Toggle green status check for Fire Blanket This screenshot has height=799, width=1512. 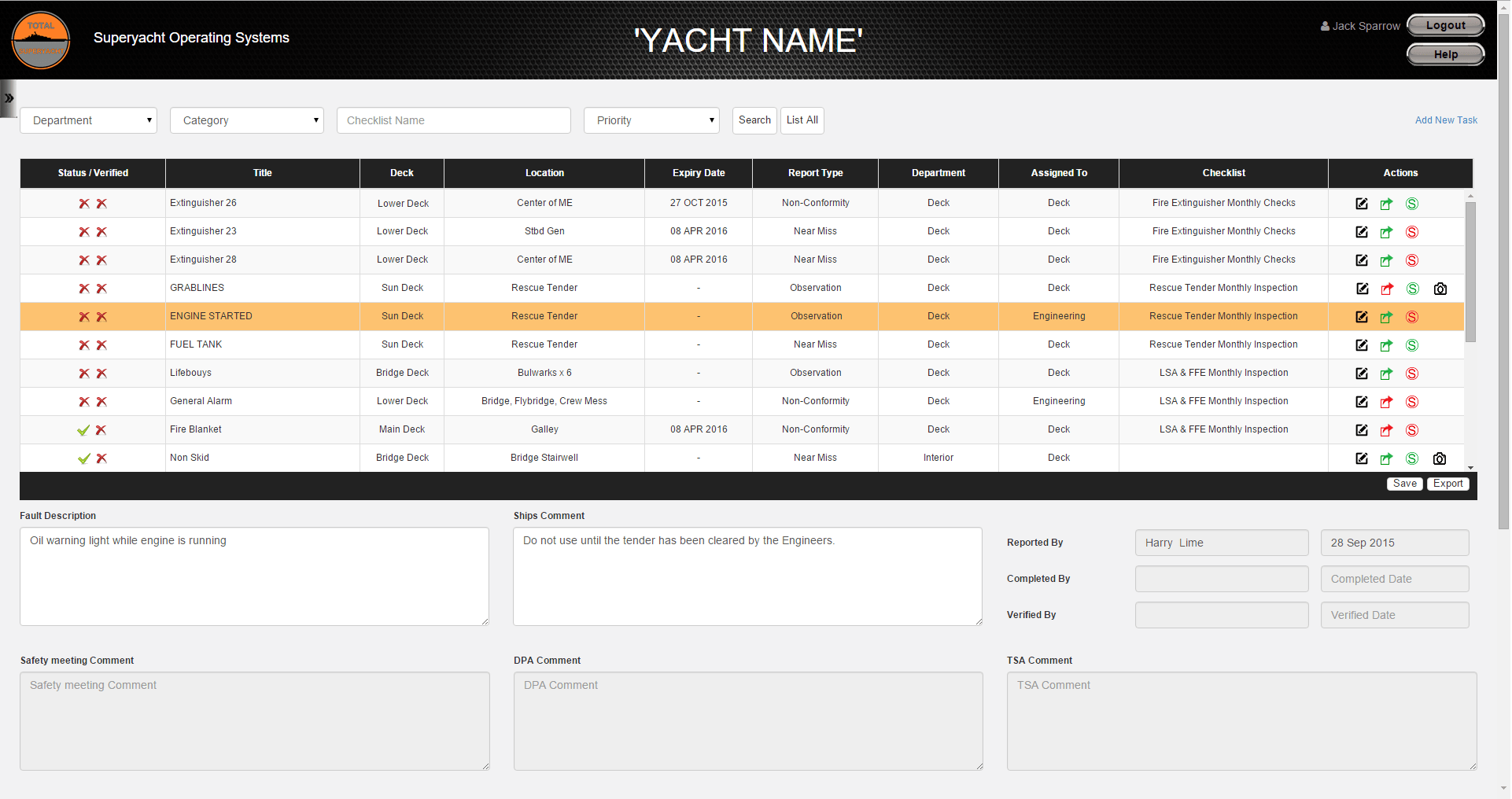pyautogui.click(x=83, y=430)
